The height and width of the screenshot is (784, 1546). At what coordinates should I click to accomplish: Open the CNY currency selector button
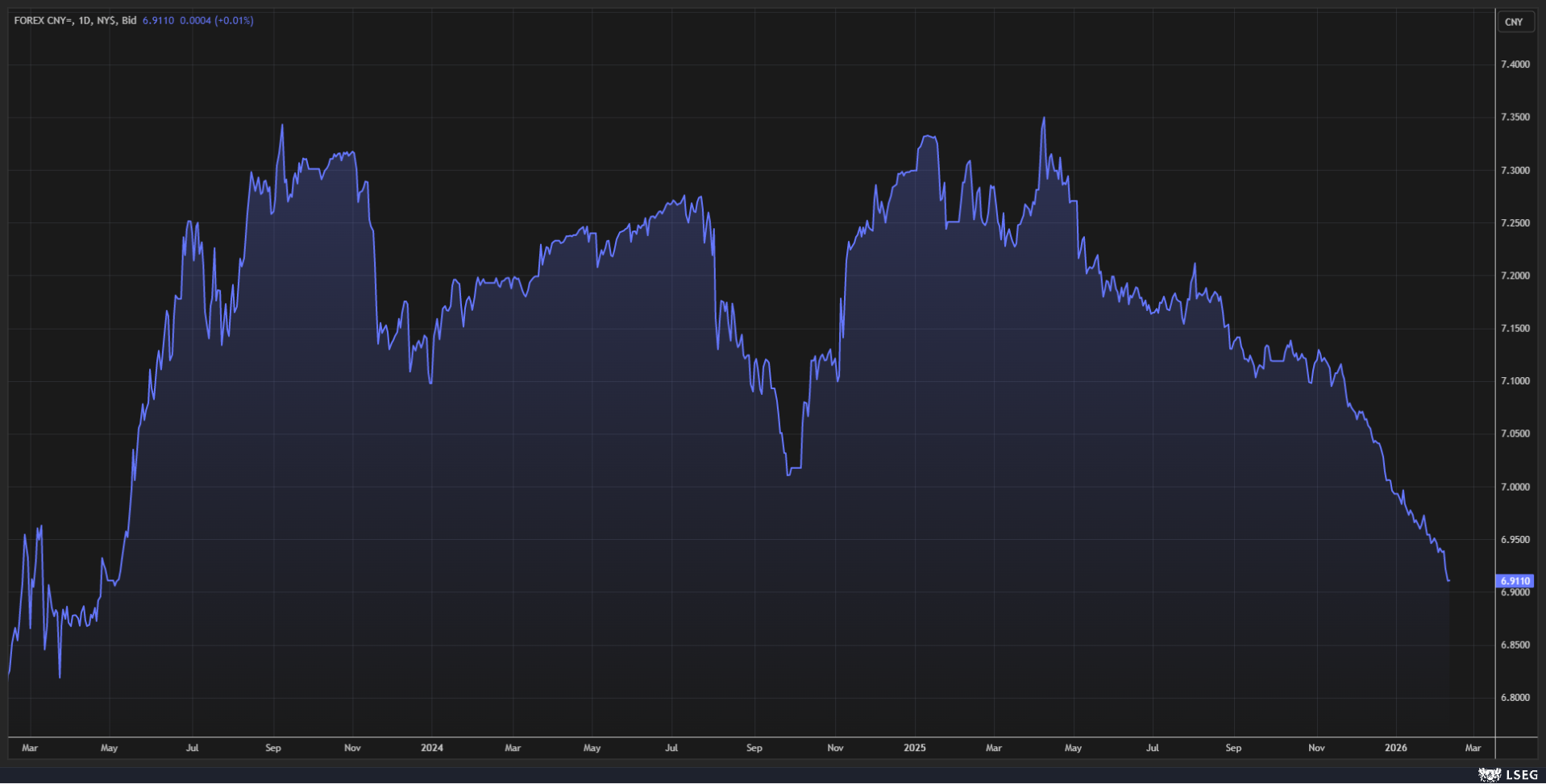(x=1513, y=22)
